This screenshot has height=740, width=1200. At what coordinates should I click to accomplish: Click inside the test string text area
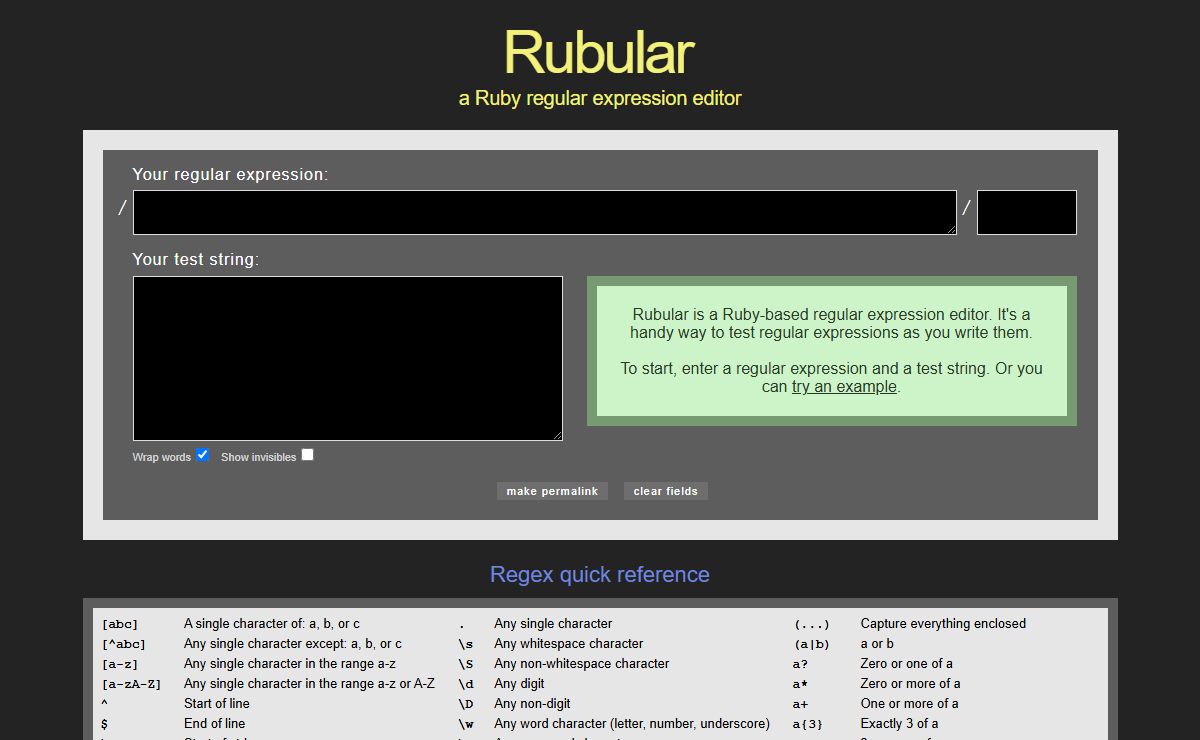pyautogui.click(x=348, y=358)
